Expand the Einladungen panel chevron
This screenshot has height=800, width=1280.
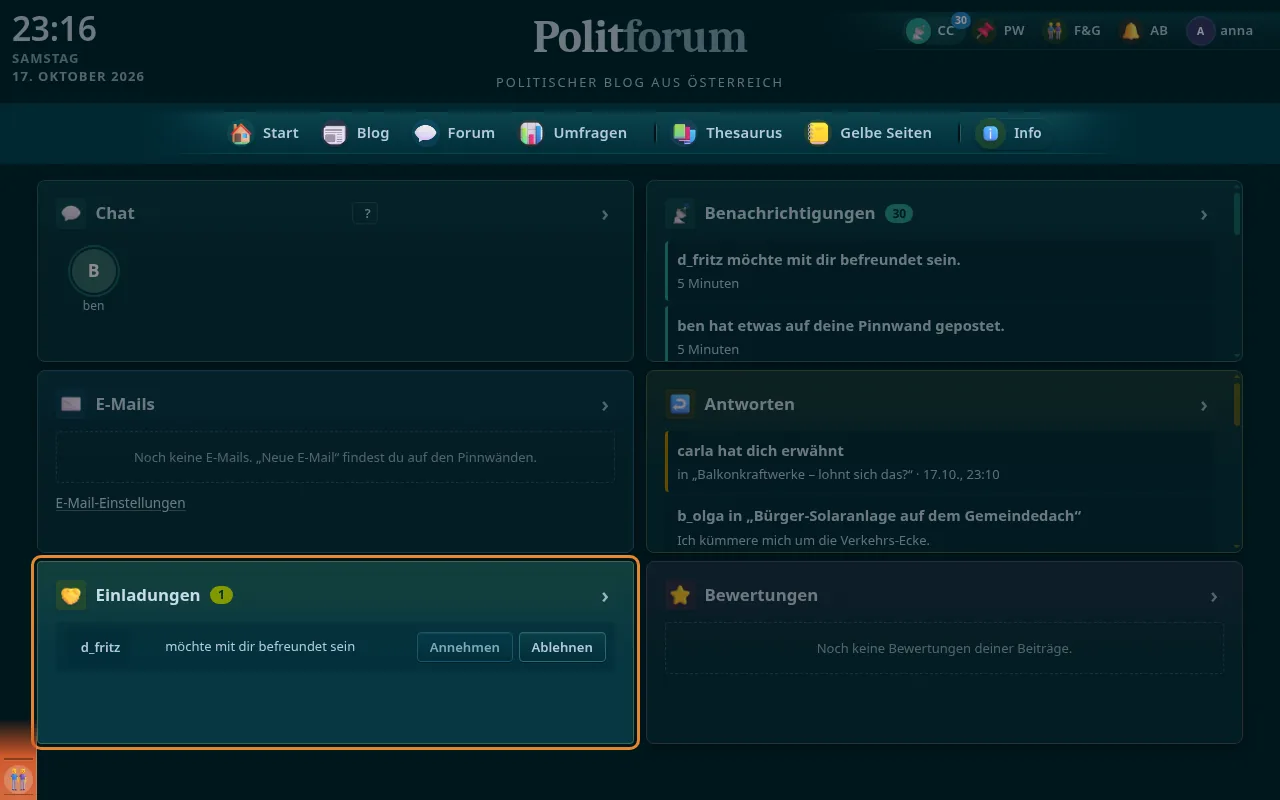coord(605,596)
